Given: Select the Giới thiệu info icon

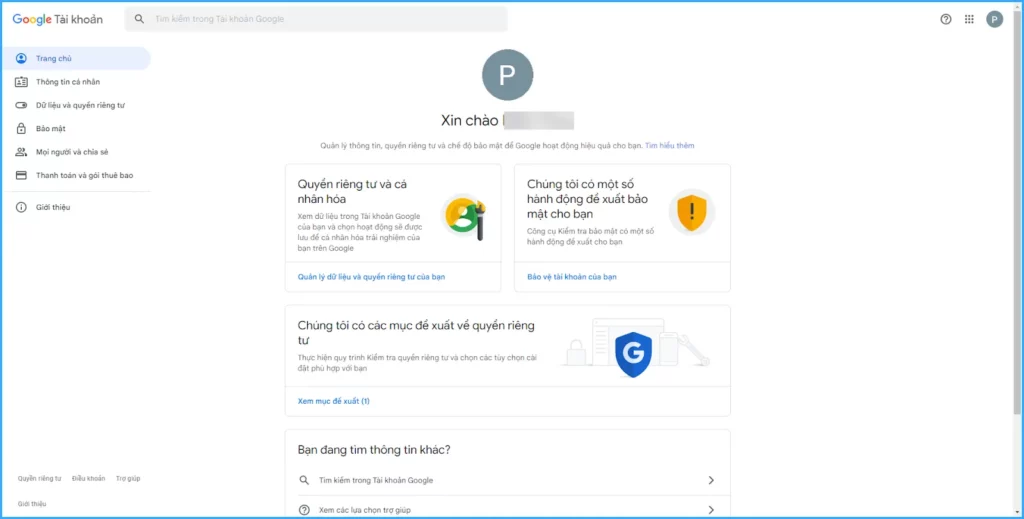Looking at the screenshot, I should (22, 207).
